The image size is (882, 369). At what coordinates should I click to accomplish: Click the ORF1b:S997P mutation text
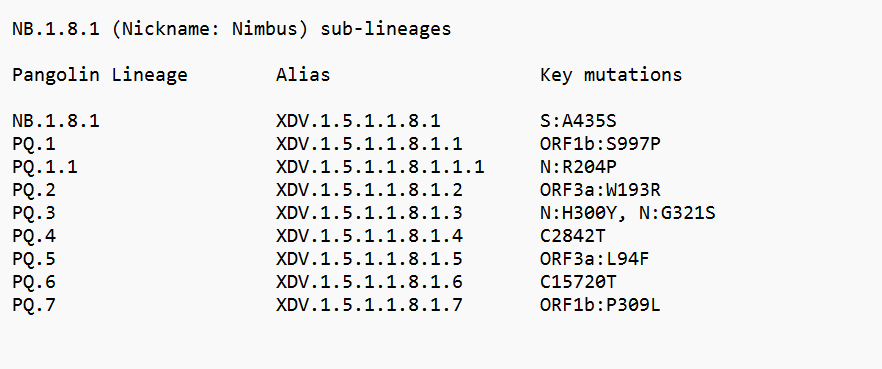[600, 145]
